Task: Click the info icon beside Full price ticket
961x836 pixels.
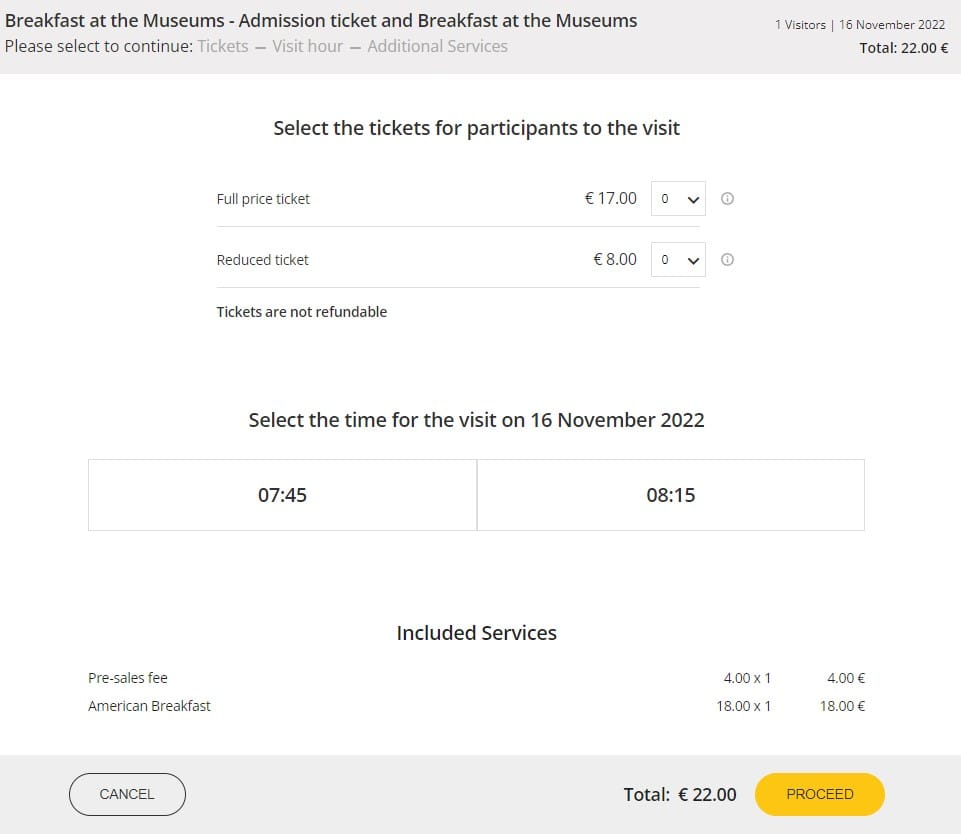Action: pyautogui.click(x=727, y=199)
